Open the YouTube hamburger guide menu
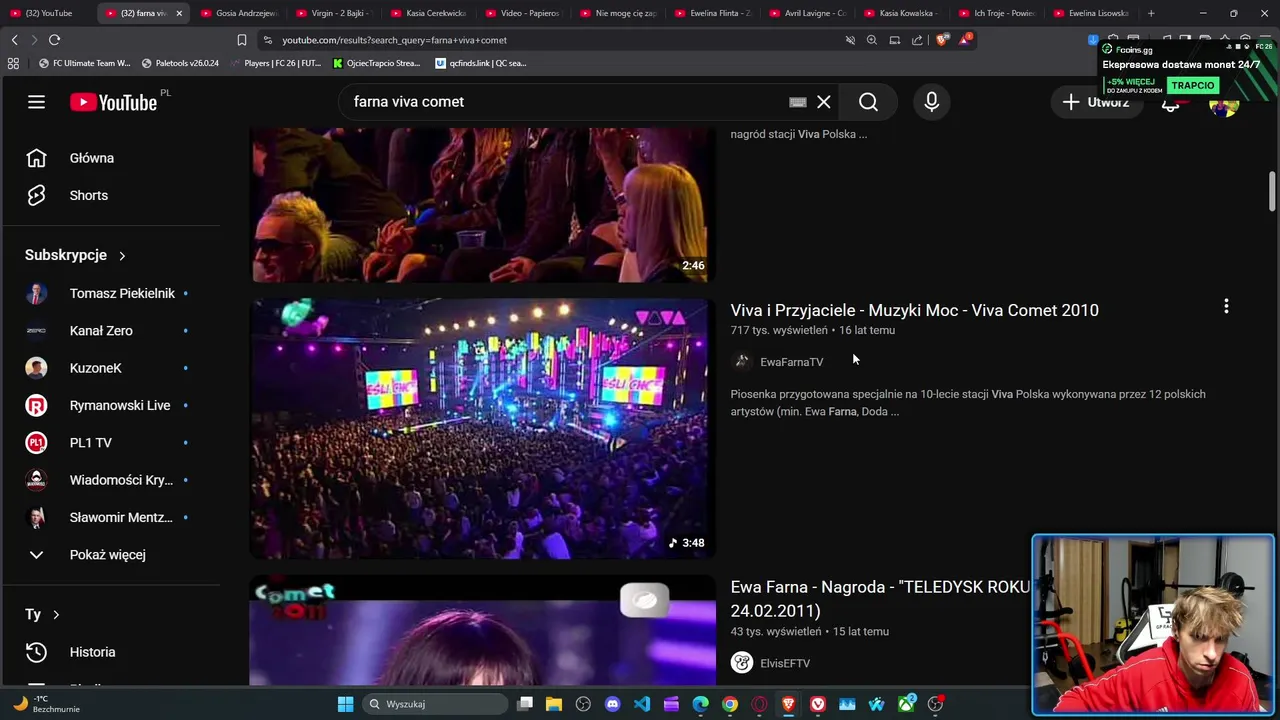This screenshot has width=1280, height=720. pos(36,102)
